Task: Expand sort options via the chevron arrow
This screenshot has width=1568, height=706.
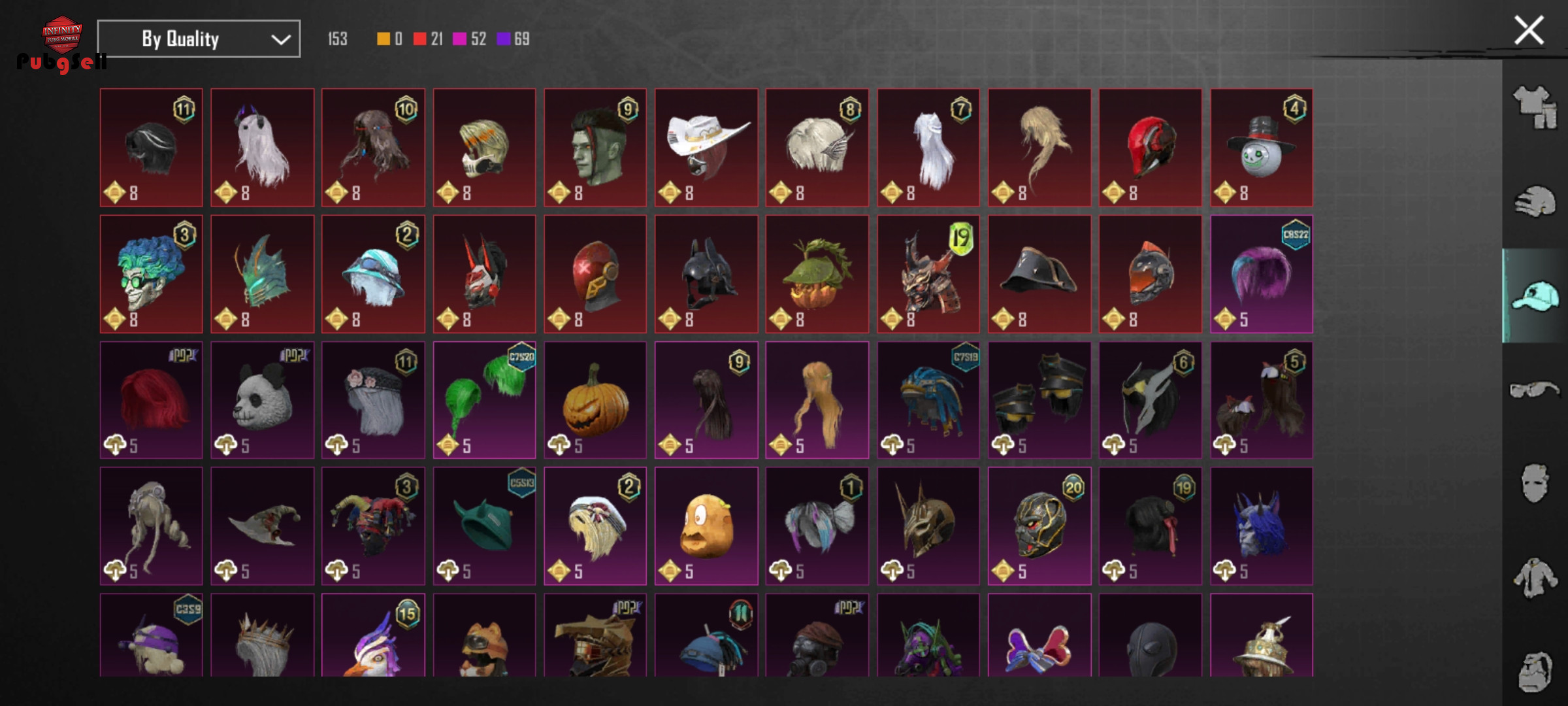Action: 281,40
